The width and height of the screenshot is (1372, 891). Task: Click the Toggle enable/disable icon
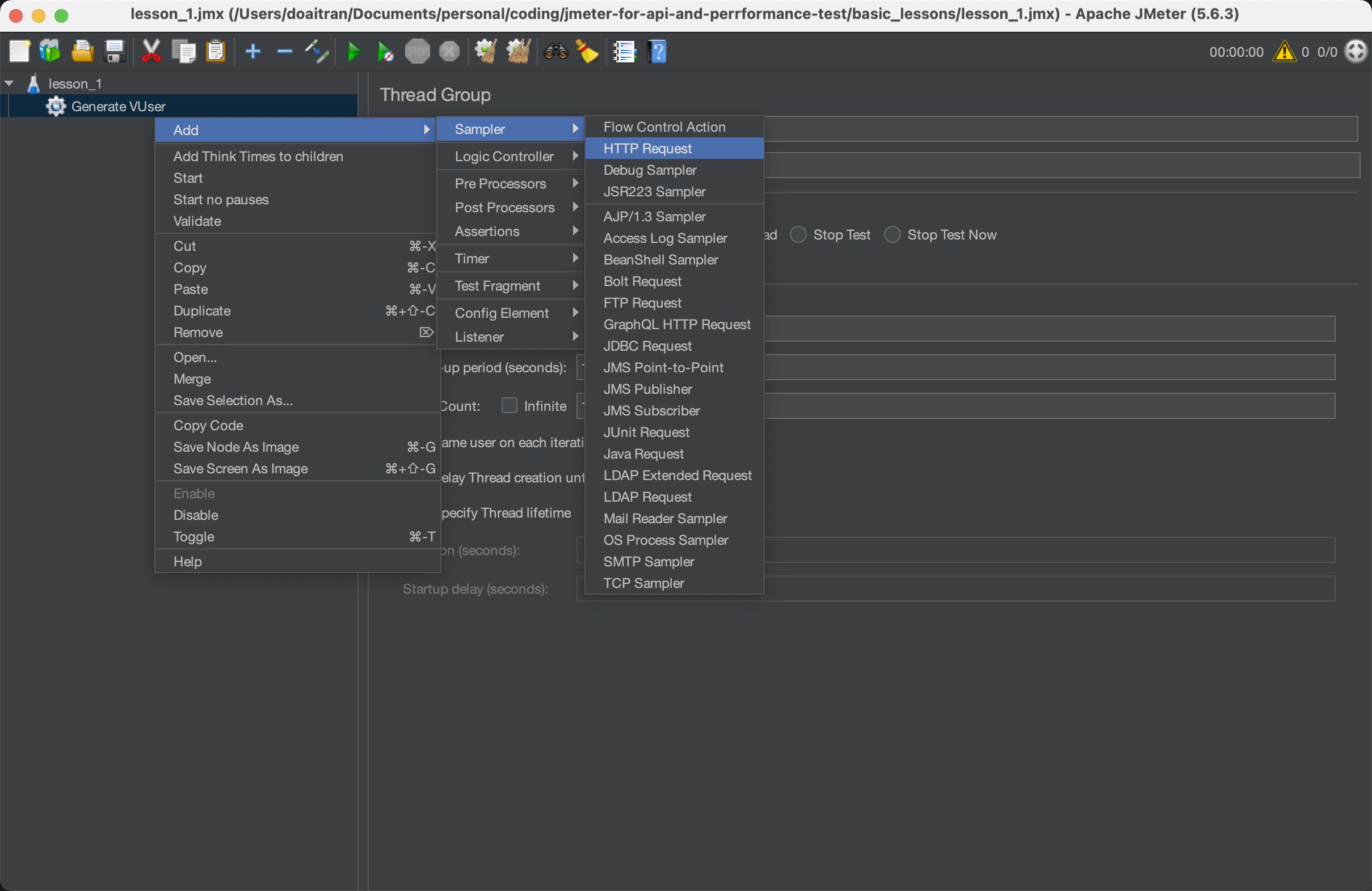(x=317, y=51)
